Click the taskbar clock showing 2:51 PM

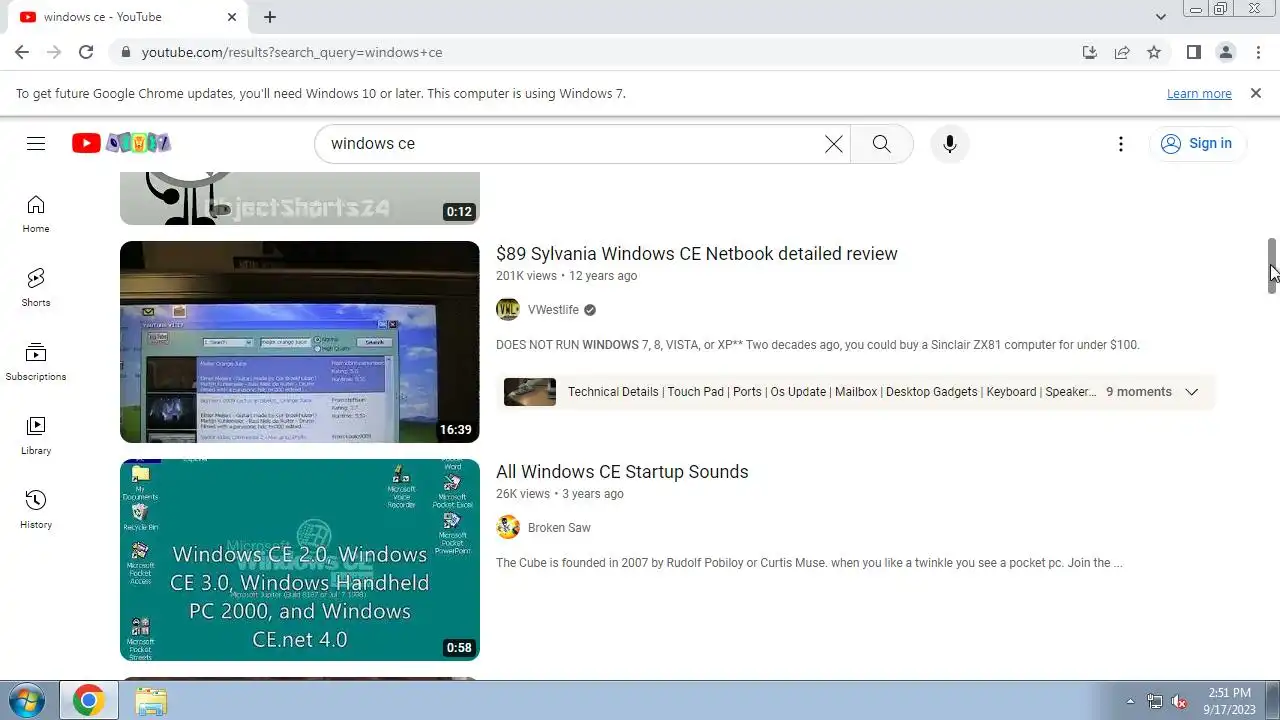pos(1229,701)
